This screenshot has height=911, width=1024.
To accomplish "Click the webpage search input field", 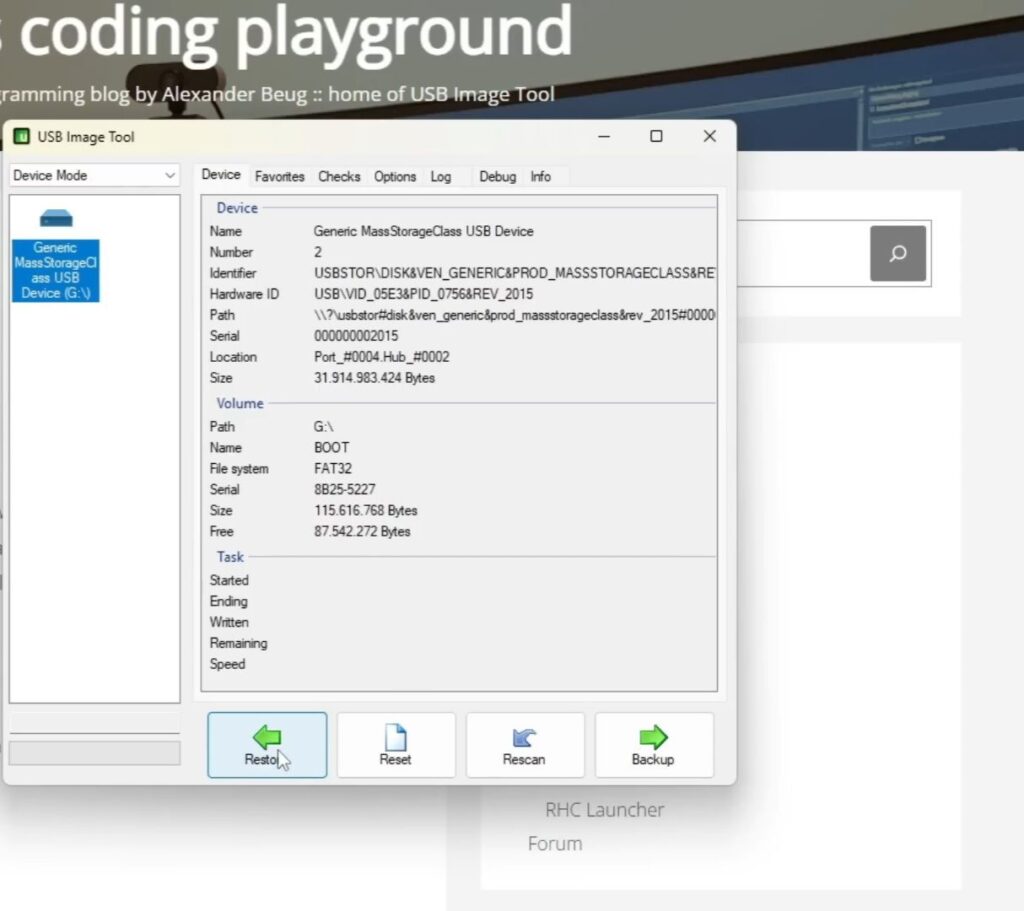I will [803, 253].
